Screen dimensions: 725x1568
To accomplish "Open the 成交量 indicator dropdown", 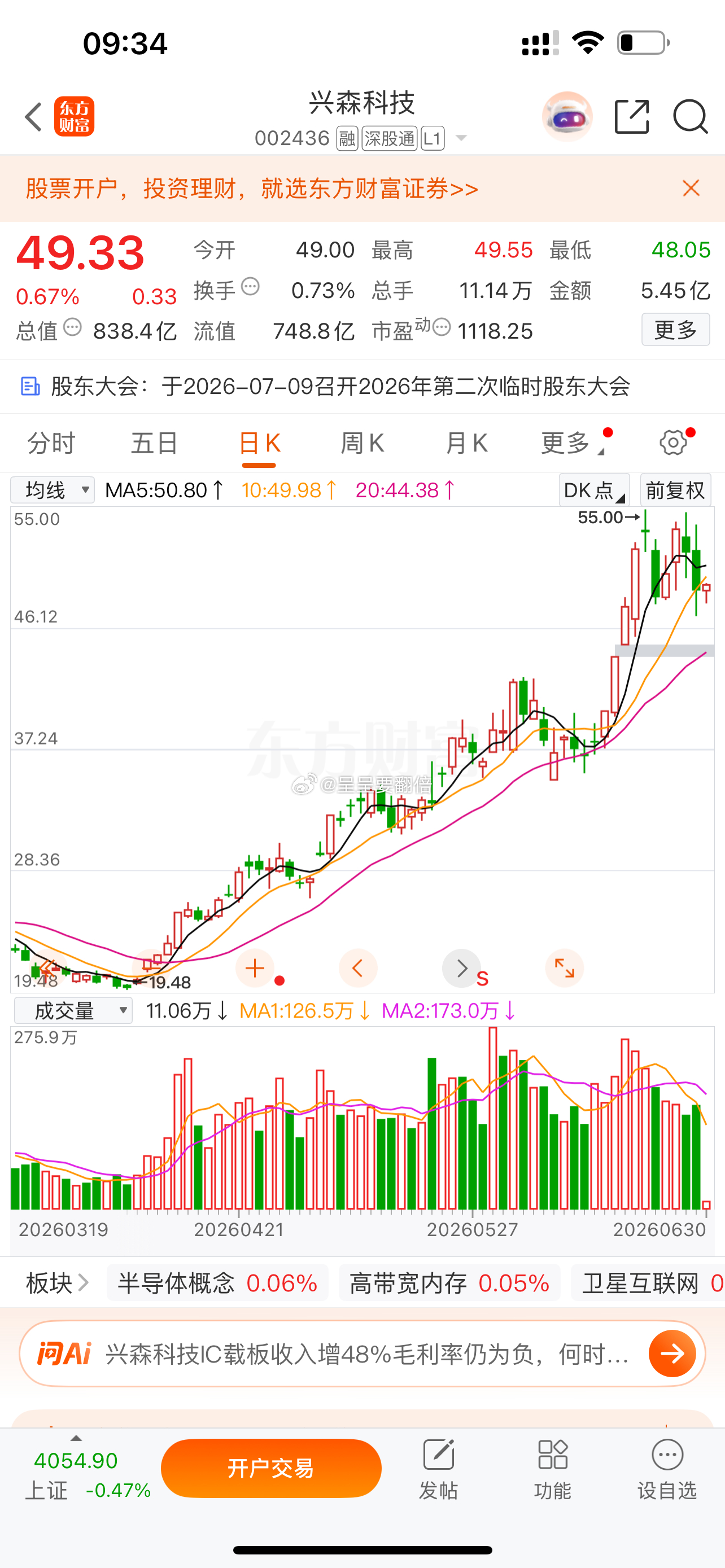I will (x=73, y=1010).
